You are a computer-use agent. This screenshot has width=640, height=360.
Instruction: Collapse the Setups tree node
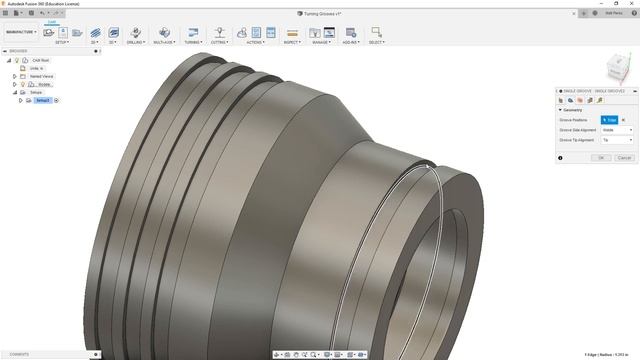click(15, 93)
